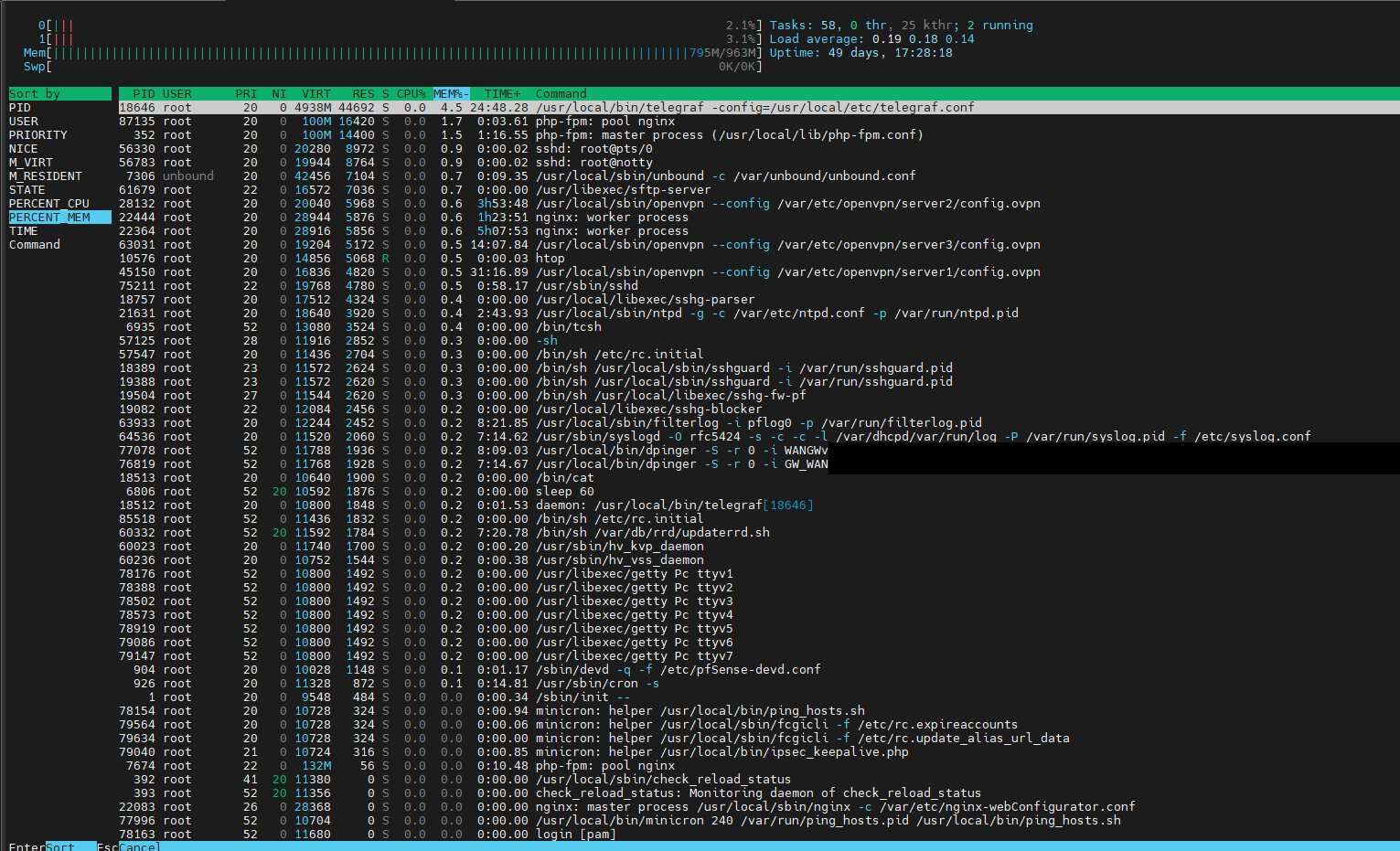This screenshot has height=851, width=1400.
Task: Click the Cancel button in footer
Action: point(138,846)
